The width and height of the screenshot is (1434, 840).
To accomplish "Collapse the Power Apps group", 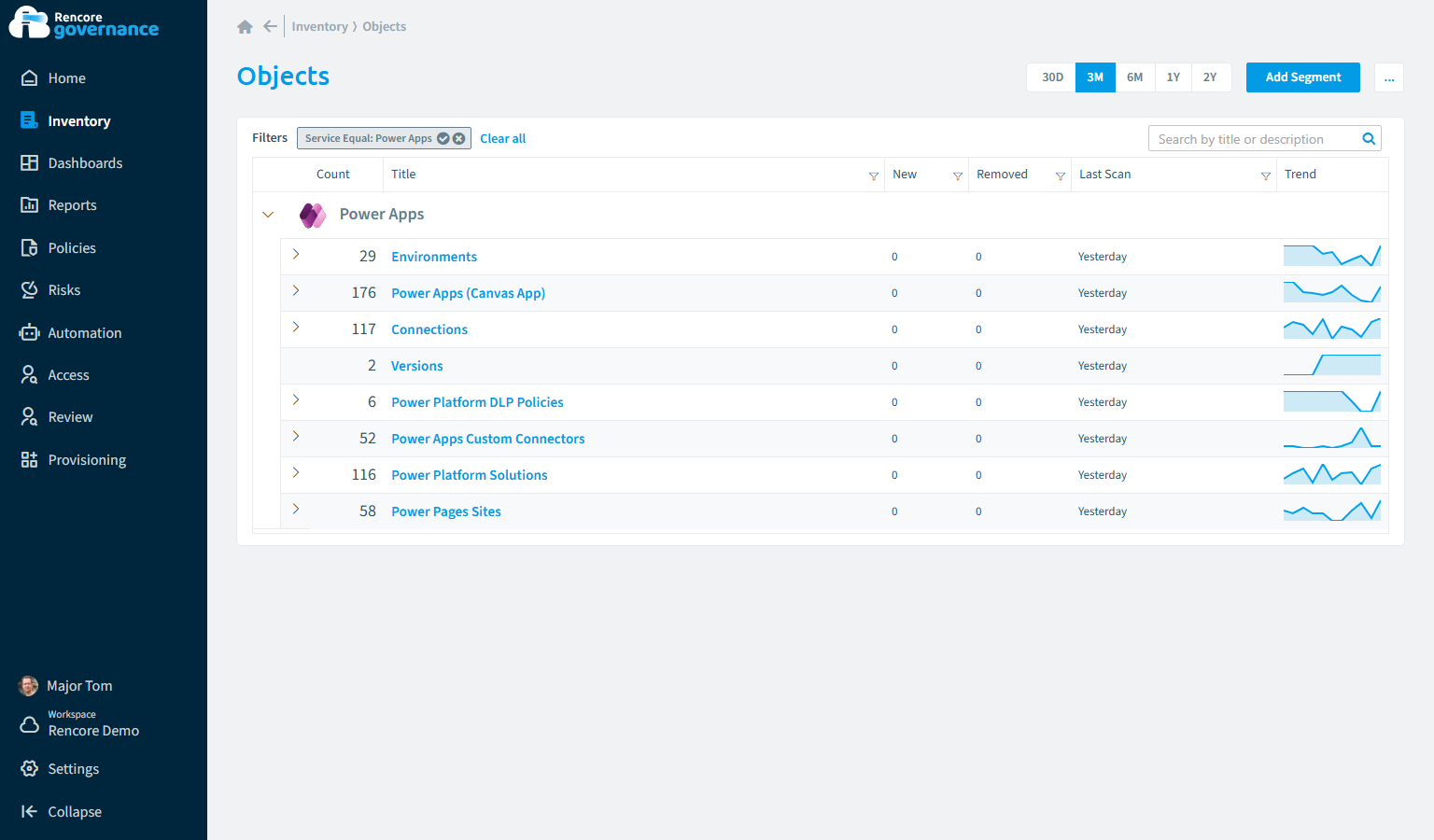I will tap(268, 215).
